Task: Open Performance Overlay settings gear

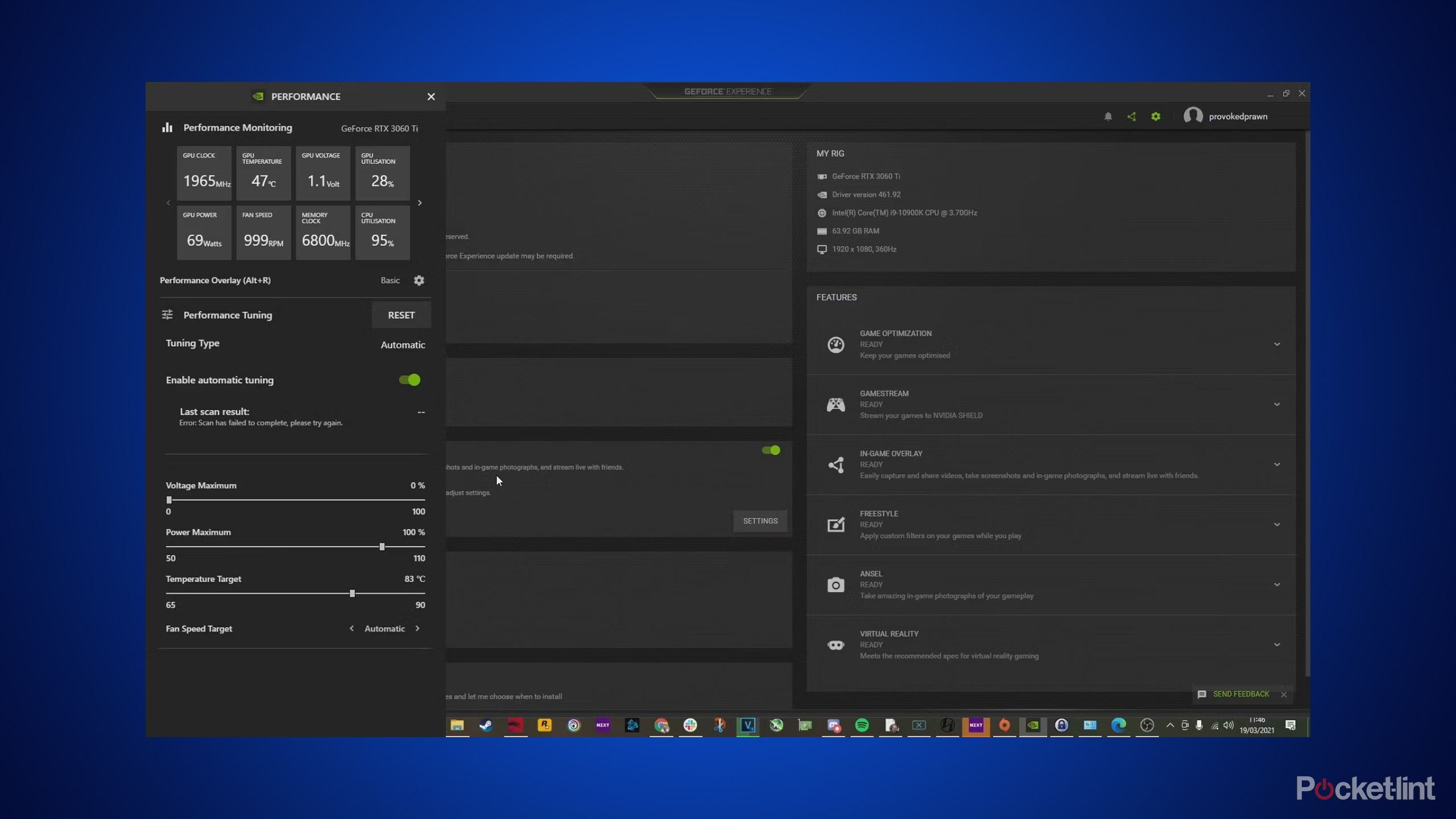Action: click(x=419, y=280)
